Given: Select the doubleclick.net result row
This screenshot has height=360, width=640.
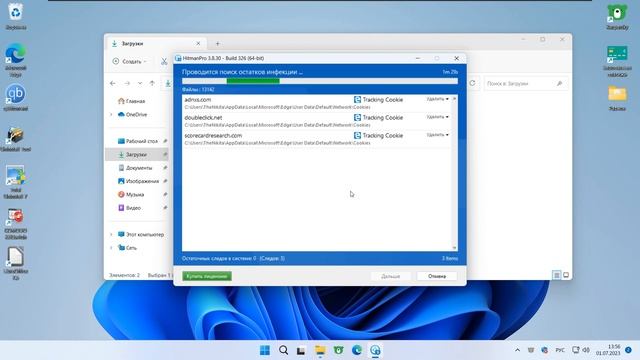Looking at the screenshot, I should pos(317,121).
